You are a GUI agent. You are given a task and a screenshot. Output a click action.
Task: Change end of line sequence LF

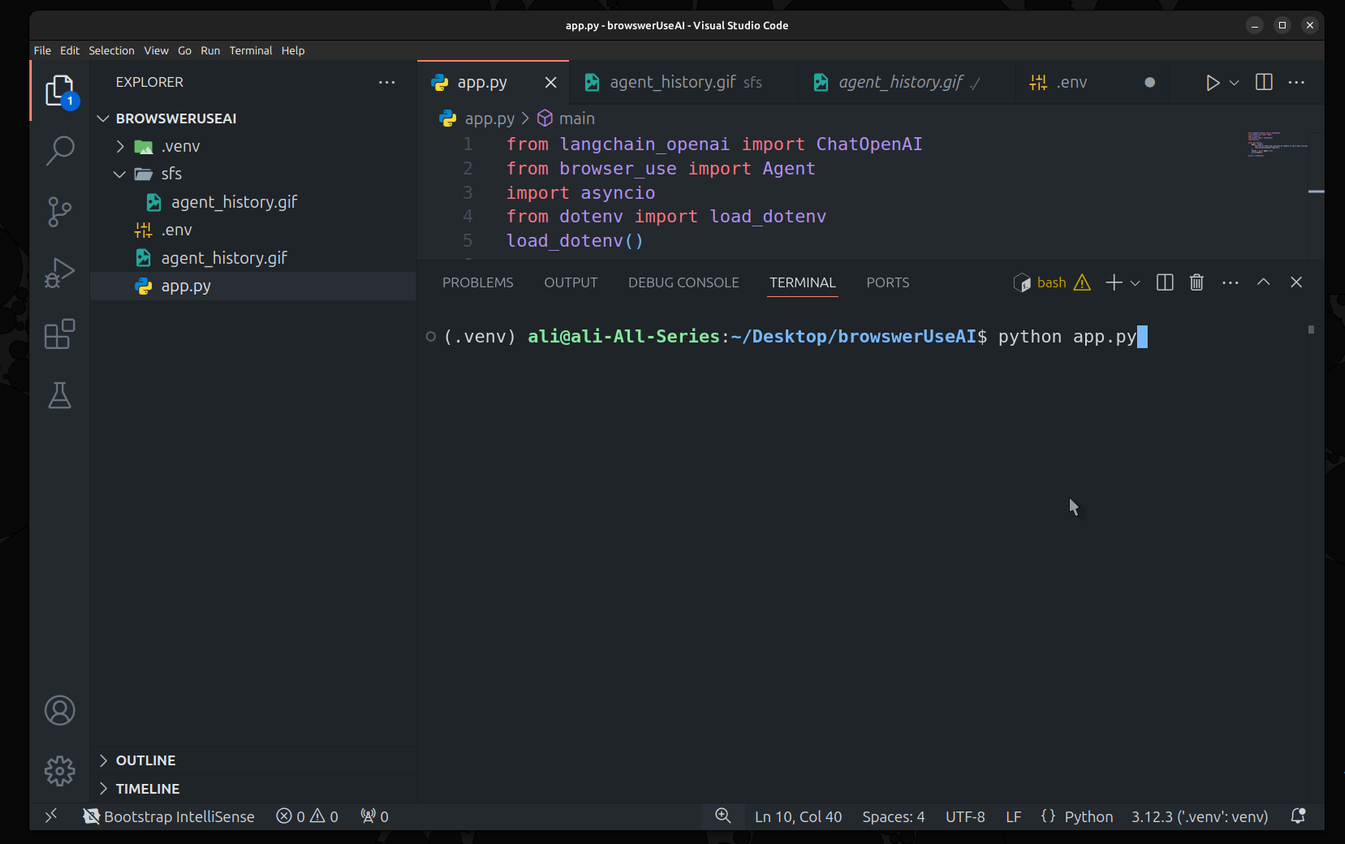pyautogui.click(x=1013, y=816)
